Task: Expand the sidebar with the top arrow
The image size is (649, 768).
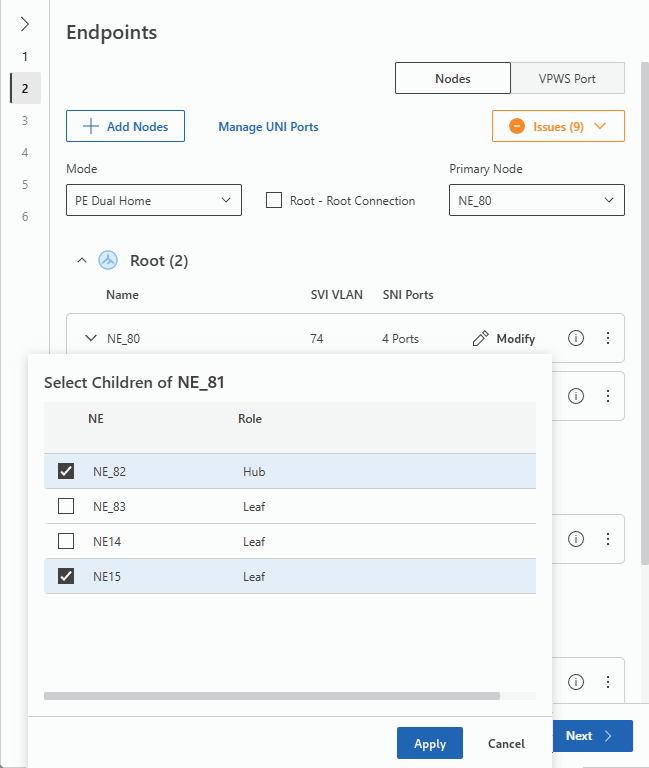Action: click(25, 24)
